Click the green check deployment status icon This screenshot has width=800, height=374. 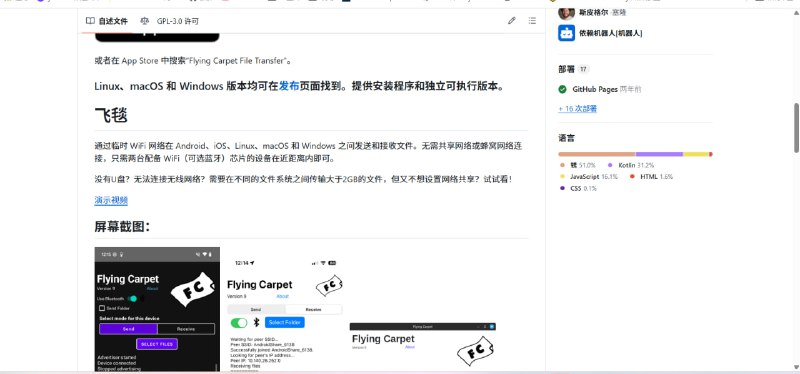tap(562, 89)
